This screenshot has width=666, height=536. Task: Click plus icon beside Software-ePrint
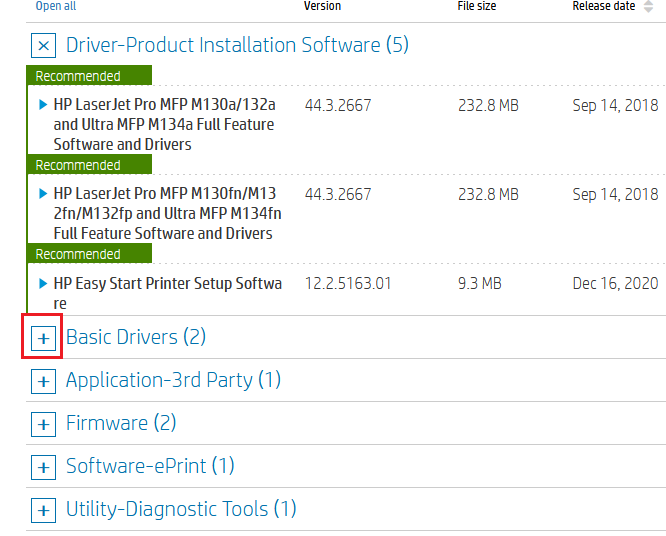pos(43,467)
